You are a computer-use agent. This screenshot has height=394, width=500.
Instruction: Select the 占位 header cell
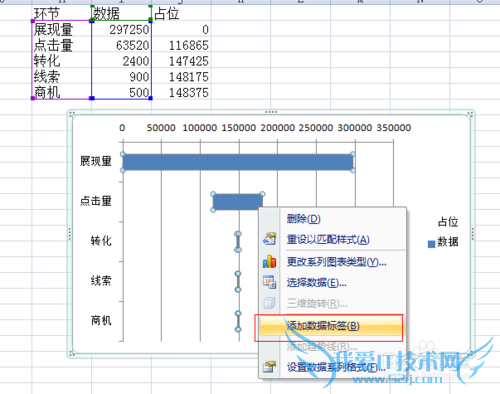click(x=181, y=13)
